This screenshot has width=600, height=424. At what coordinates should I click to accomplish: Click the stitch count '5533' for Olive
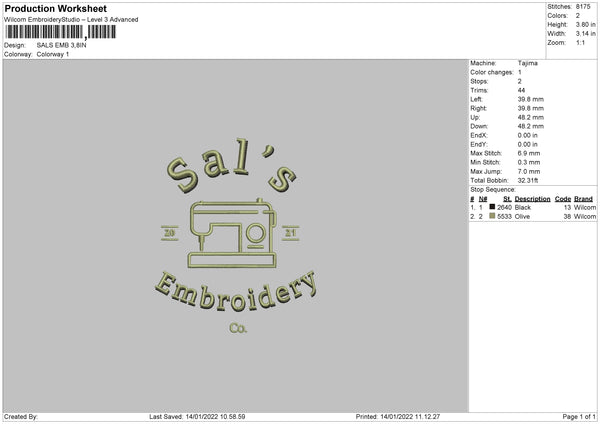tap(504, 217)
